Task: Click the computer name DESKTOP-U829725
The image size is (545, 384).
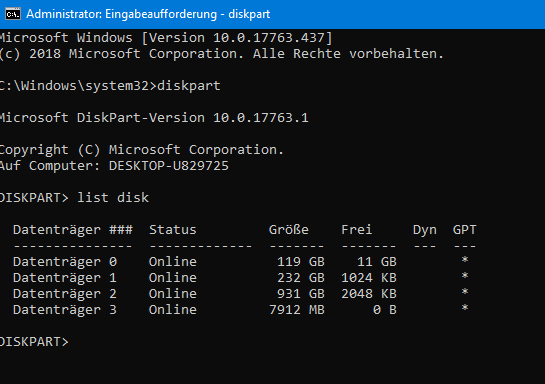Action: coord(169,166)
